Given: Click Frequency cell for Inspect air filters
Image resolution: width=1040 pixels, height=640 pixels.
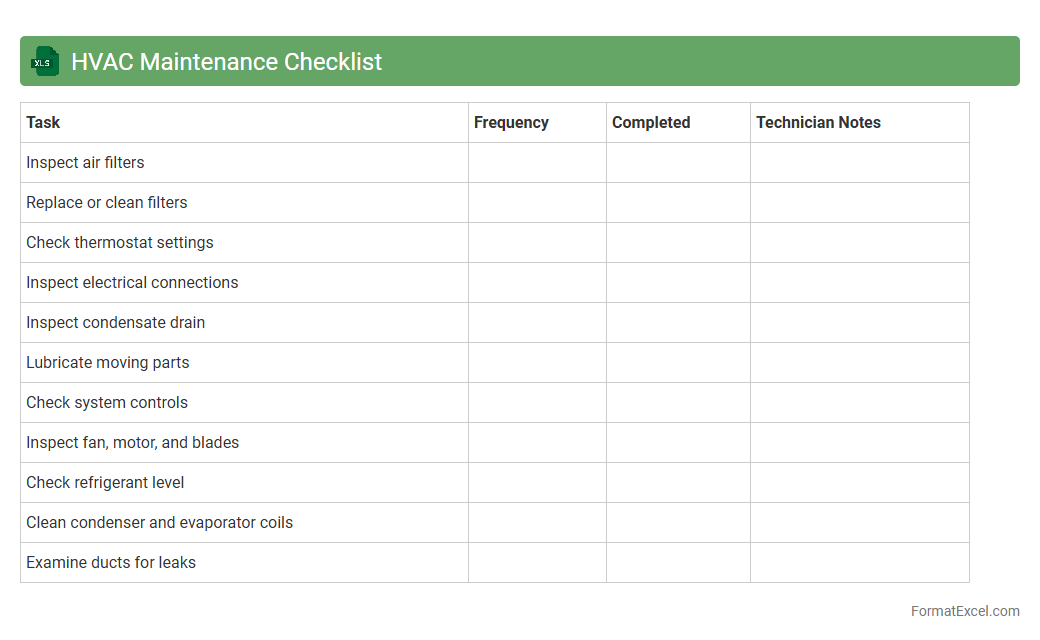Looking at the screenshot, I should coord(537,163).
